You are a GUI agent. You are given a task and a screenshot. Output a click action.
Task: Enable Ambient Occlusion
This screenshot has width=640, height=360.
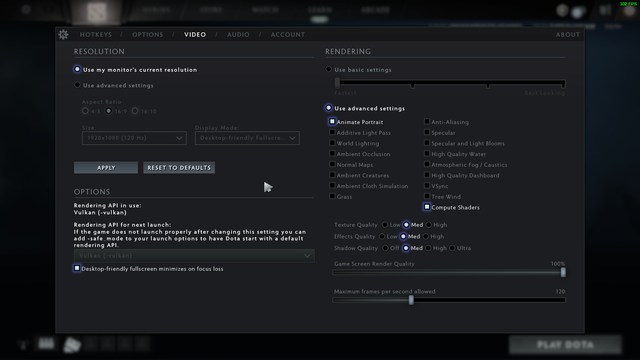point(332,153)
